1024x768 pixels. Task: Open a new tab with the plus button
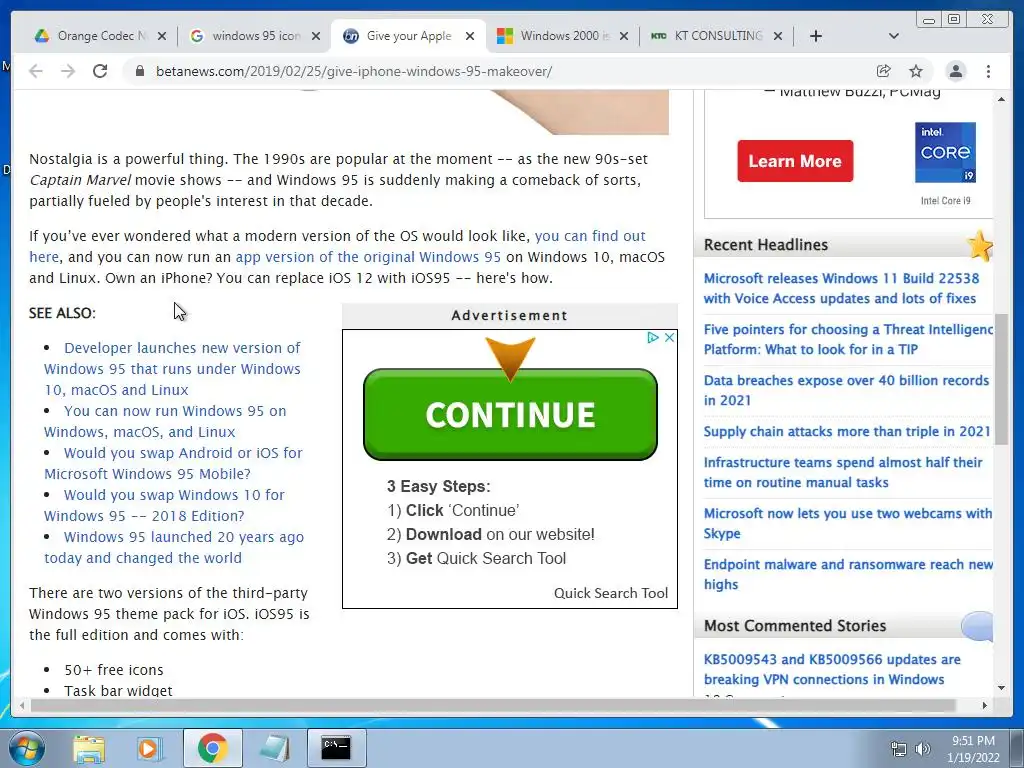click(816, 36)
